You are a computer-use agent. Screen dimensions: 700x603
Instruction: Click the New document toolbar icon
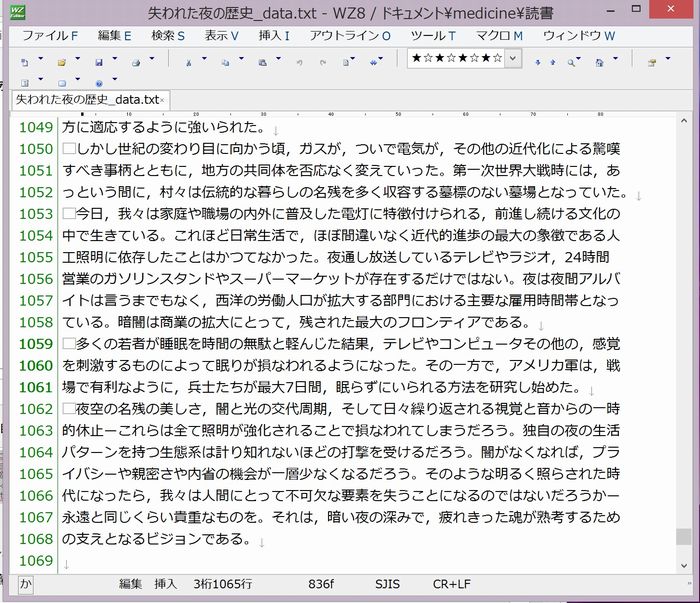click(25, 63)
